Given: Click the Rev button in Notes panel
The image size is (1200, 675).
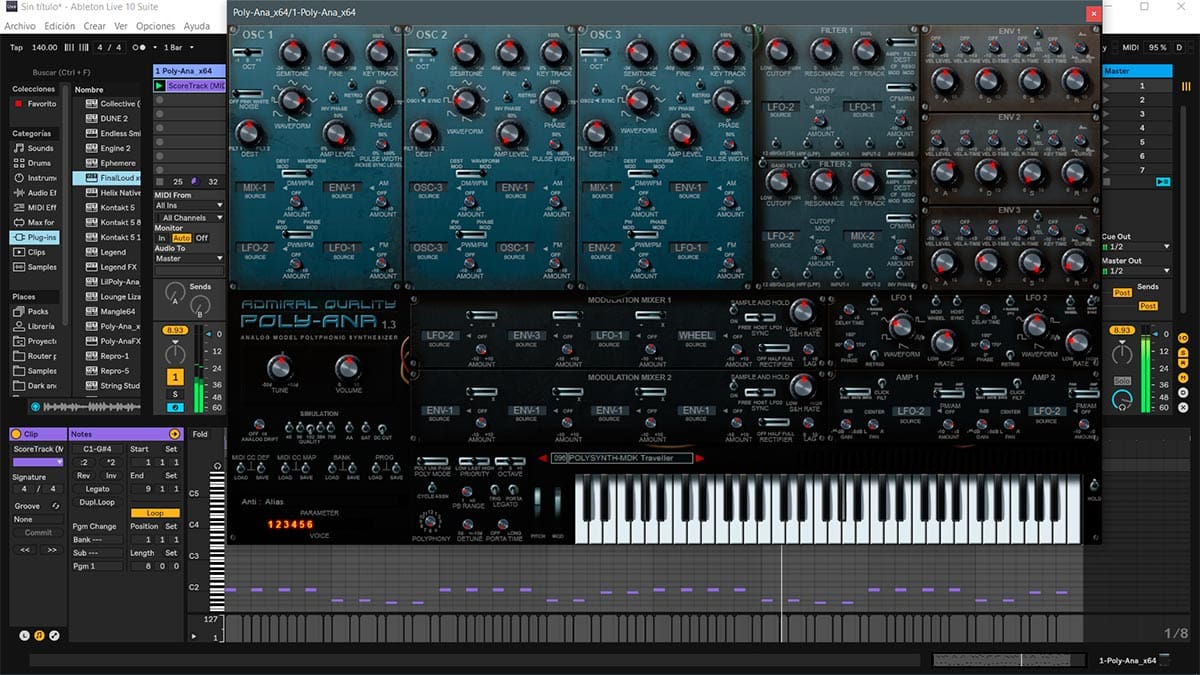Looking at the screenshot, I should 84,476.
